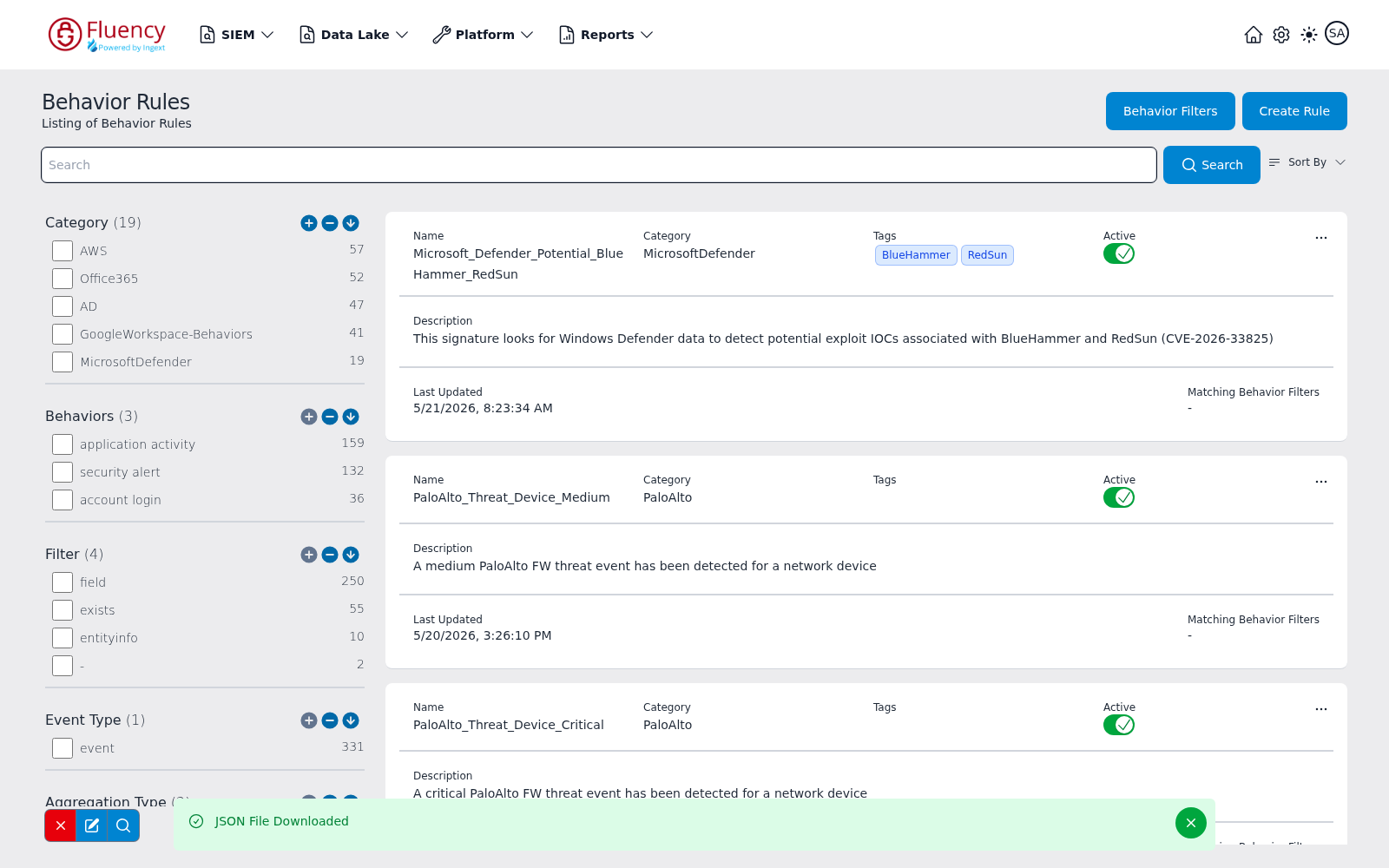
Task: Click the blue Search button
Action: (1212, 165)
